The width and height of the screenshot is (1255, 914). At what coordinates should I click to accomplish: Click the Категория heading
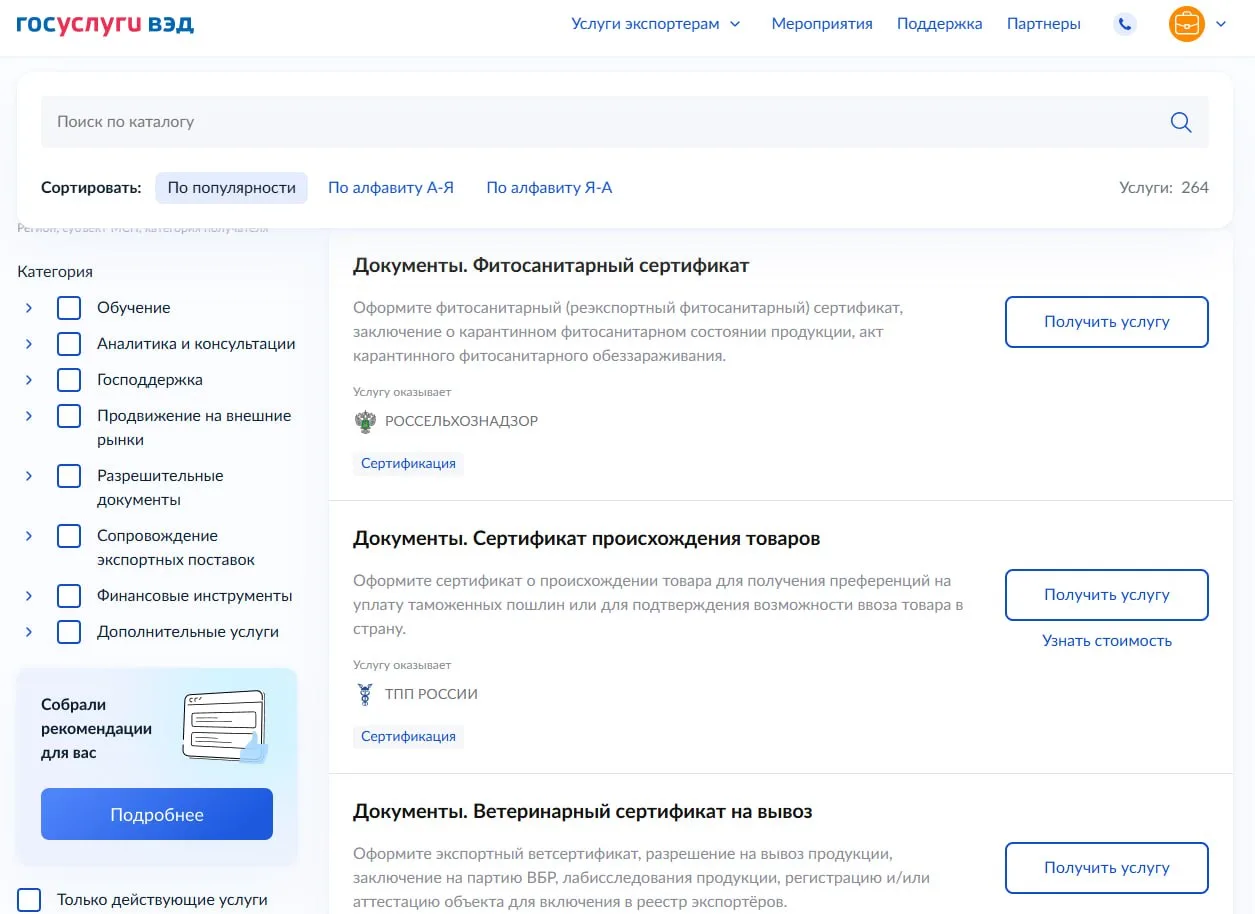click(x=55, y=272)
